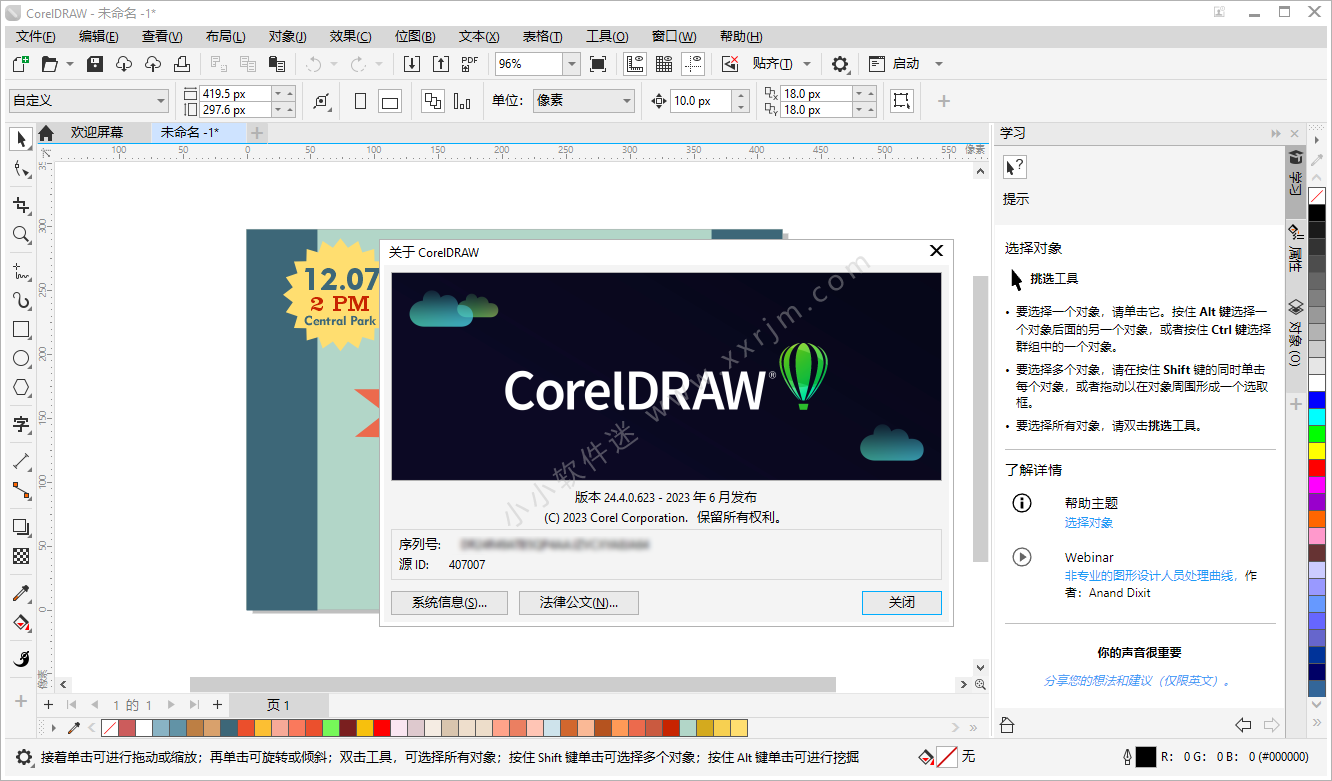Viewport: 1332px width, 781px height.
Task: Open the 单位 像素 units dropdown
Action: click(584, 101)
